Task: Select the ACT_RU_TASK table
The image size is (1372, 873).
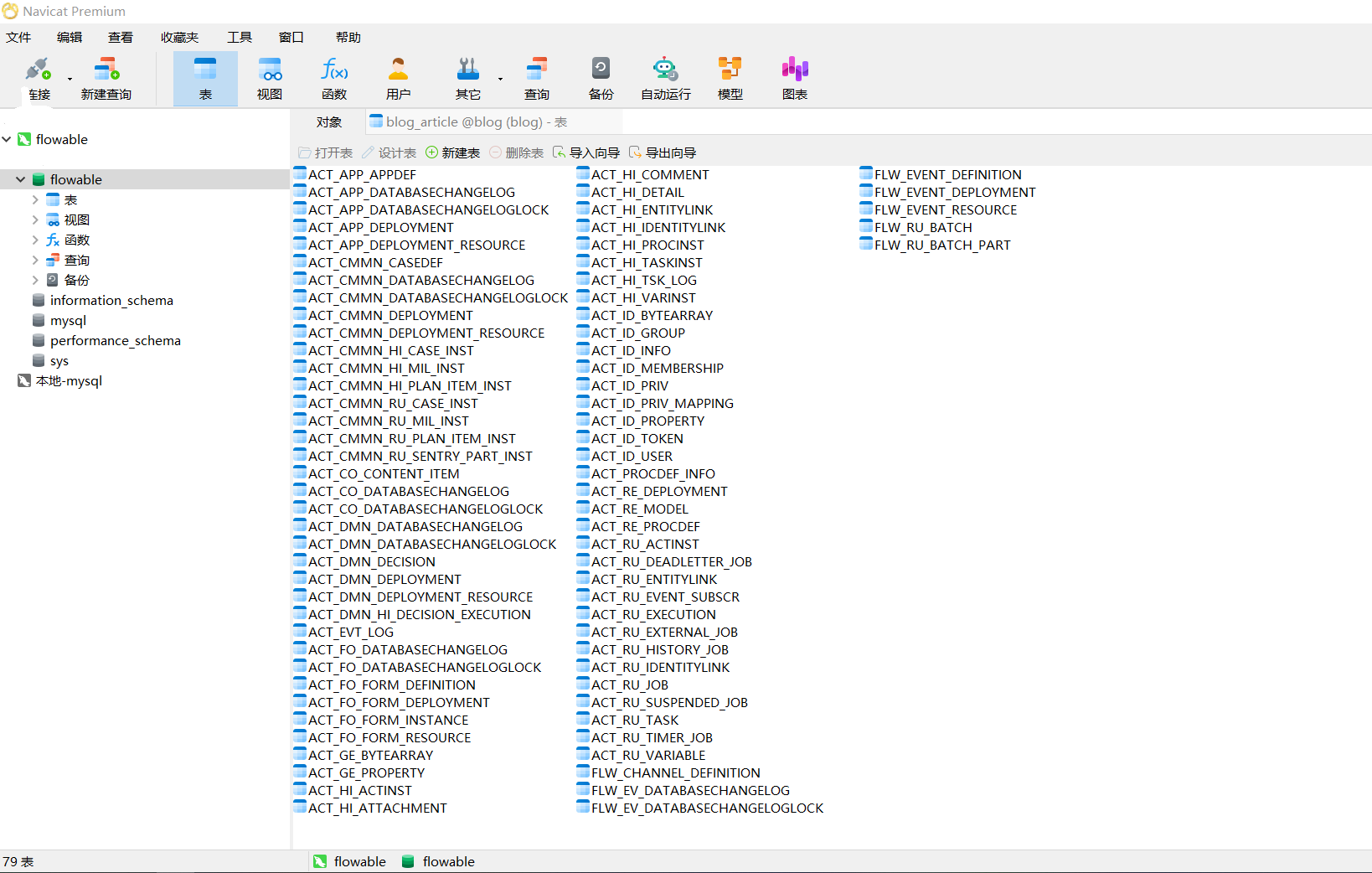Action: tap(634, 720)
